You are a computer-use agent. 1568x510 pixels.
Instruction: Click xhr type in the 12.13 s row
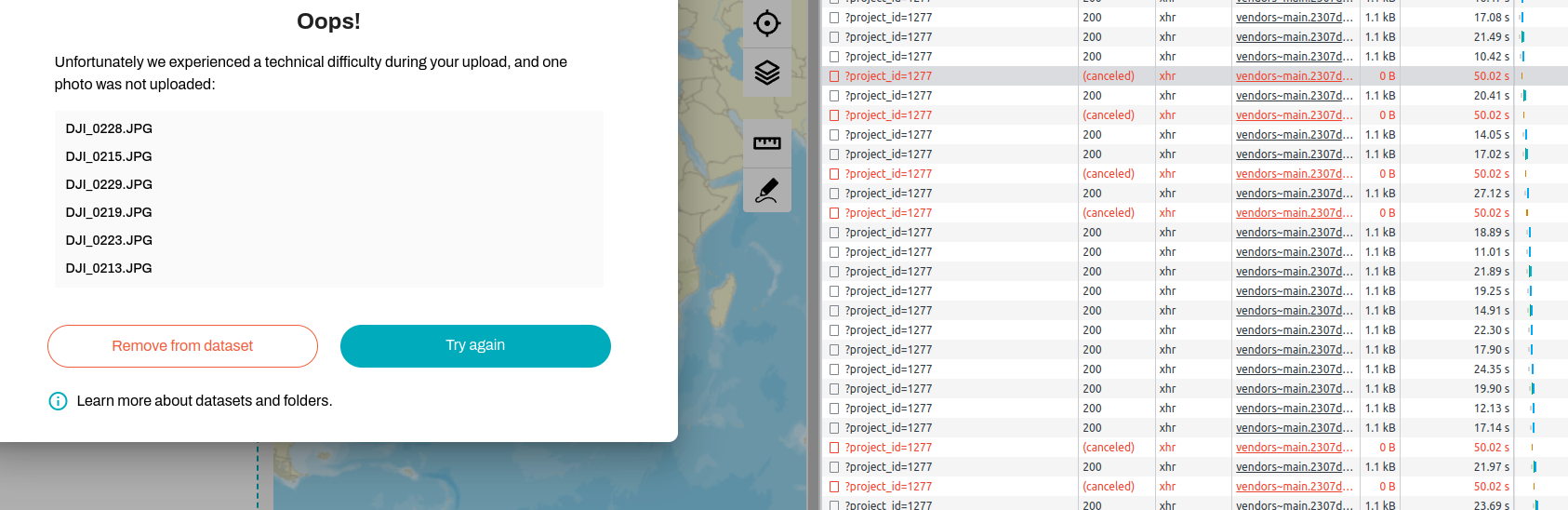[1167, 409]
